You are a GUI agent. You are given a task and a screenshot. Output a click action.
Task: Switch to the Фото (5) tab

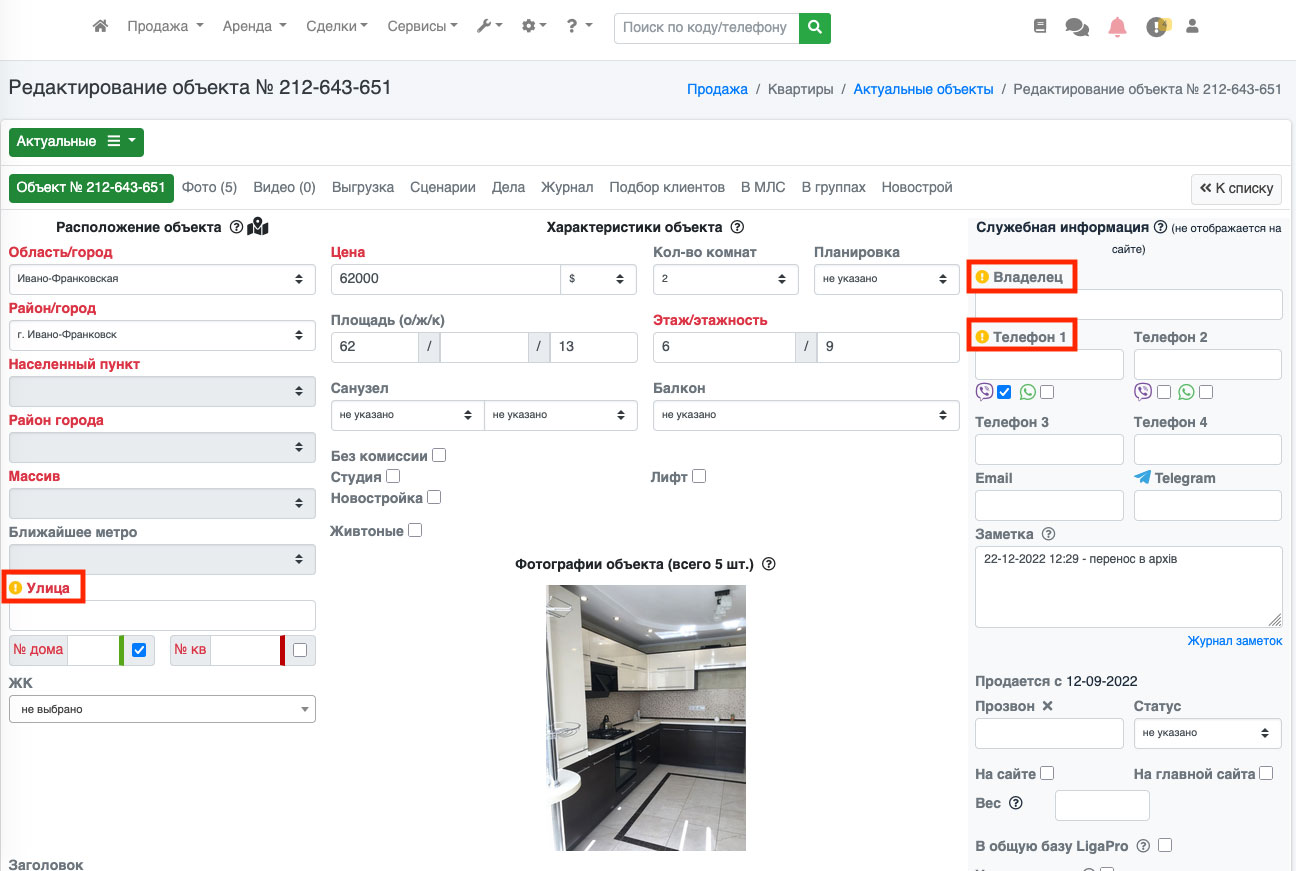coord(209,187)
